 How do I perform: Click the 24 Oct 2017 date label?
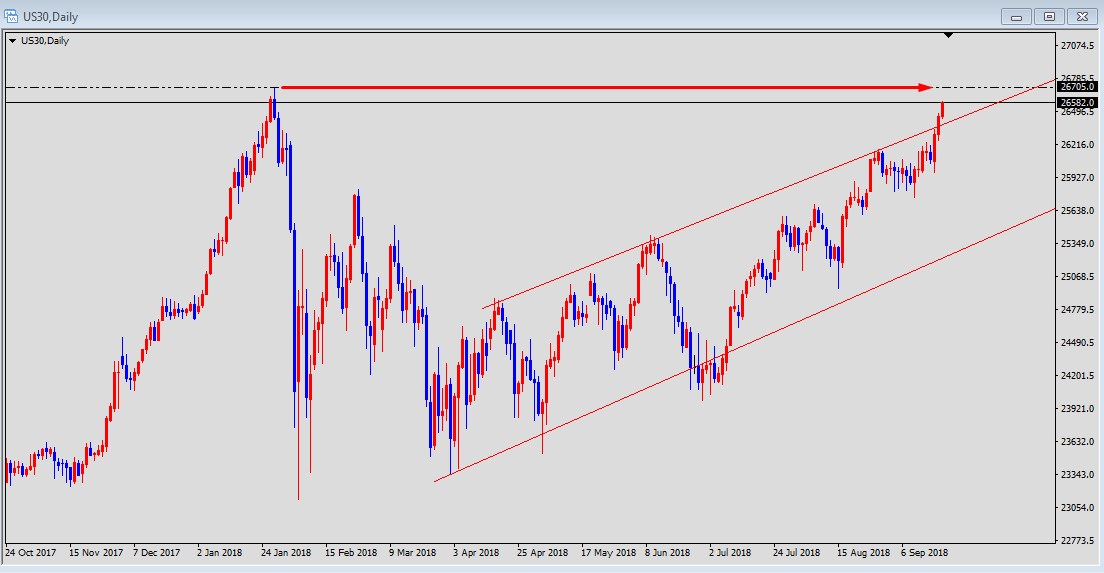pos(30,553)
